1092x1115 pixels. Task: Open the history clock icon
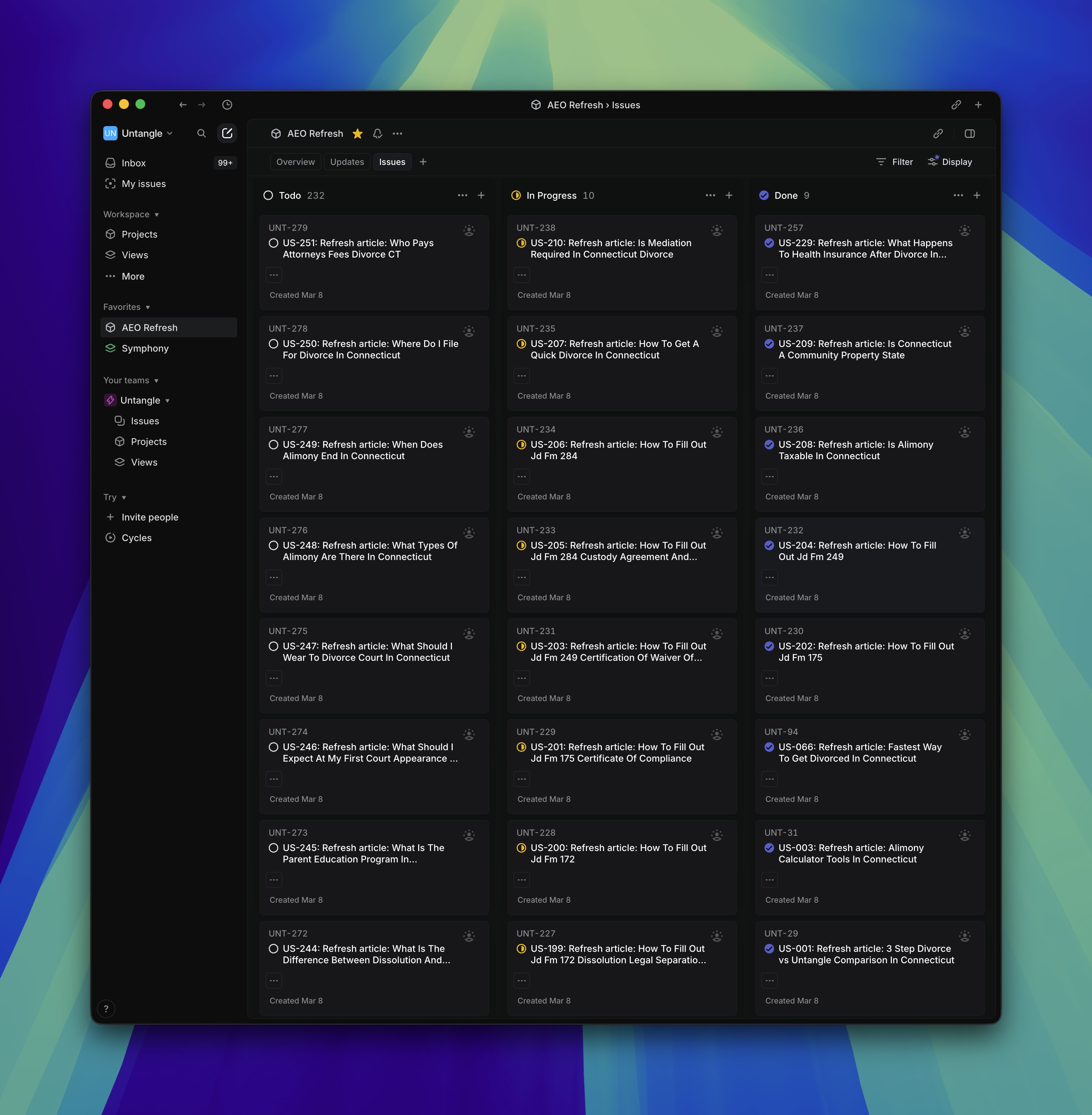(227, 104)
